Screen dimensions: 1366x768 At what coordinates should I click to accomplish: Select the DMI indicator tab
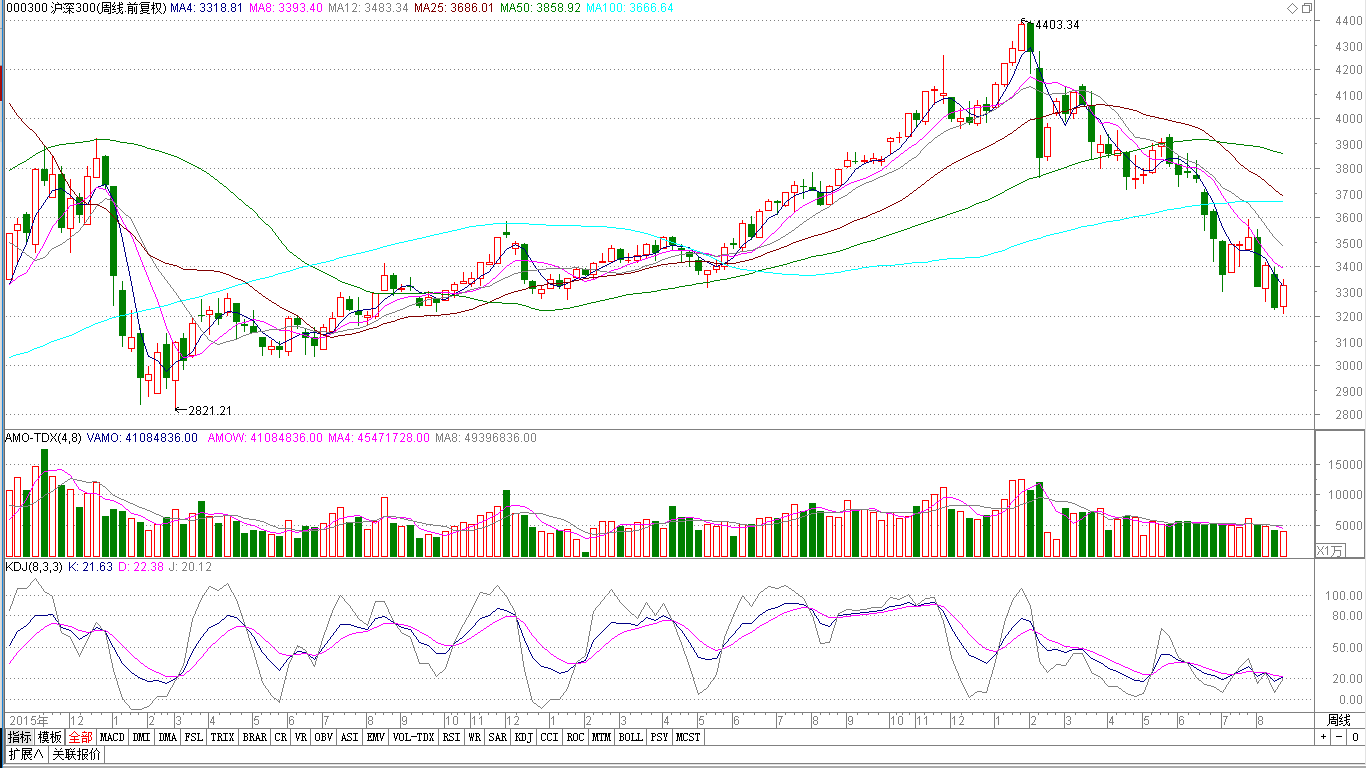click(x=141, y=737)
